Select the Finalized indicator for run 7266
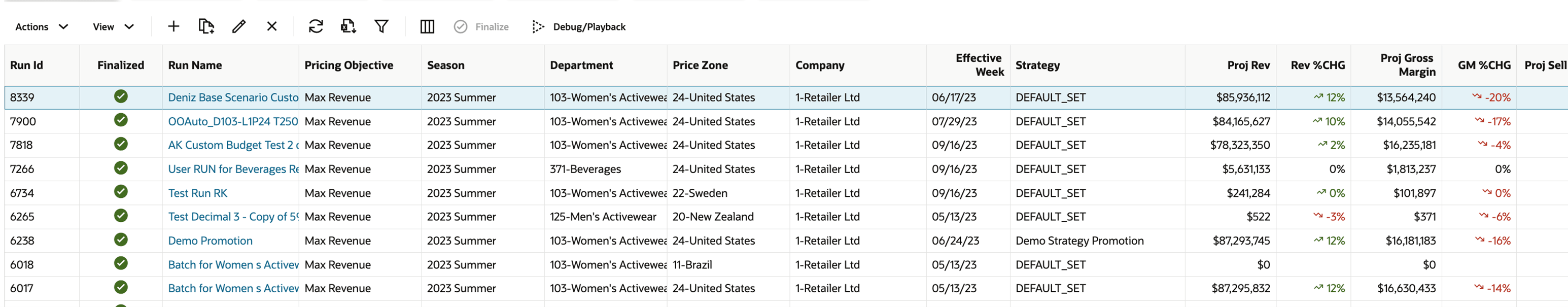Viewport: 1568px width, 307px height. pyautogui.click(x=121, y=169)
